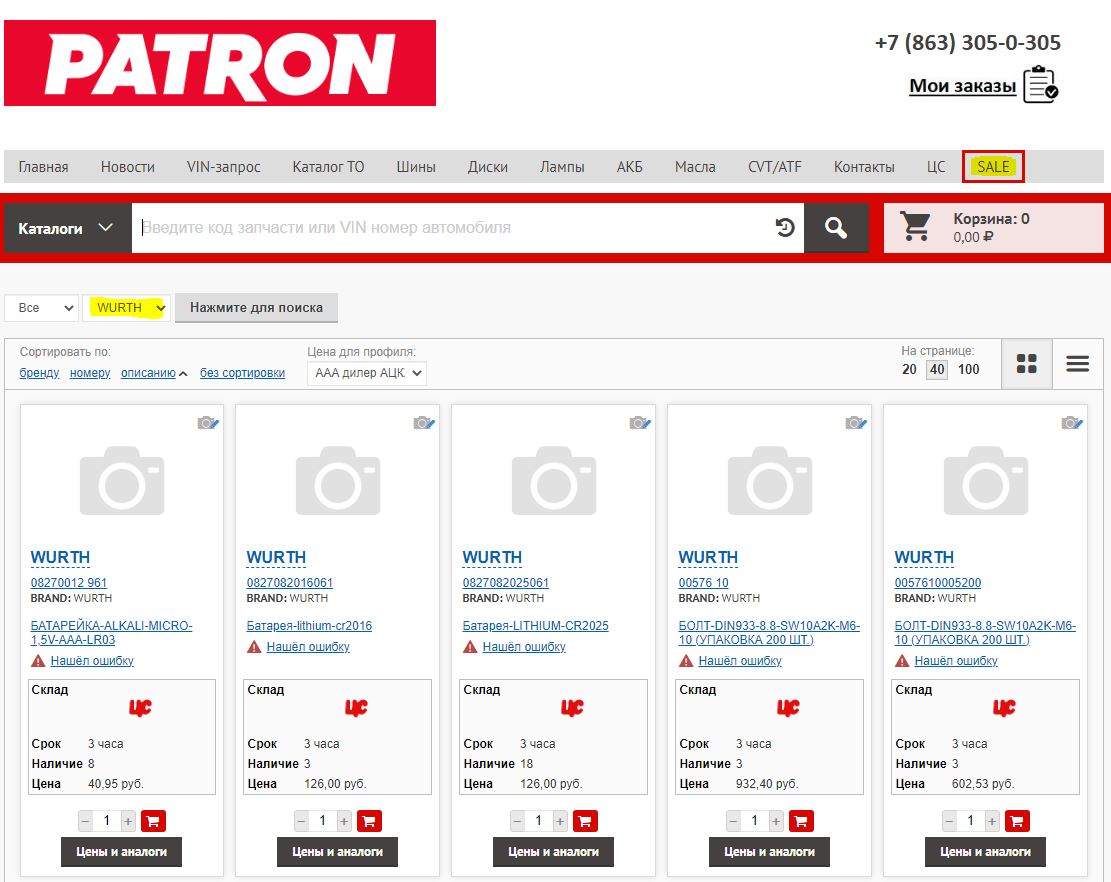Open the WURTH brand dropdown
Image resolution: width=1111 pixels, height=882 pixels.
[x=127, y=308]
